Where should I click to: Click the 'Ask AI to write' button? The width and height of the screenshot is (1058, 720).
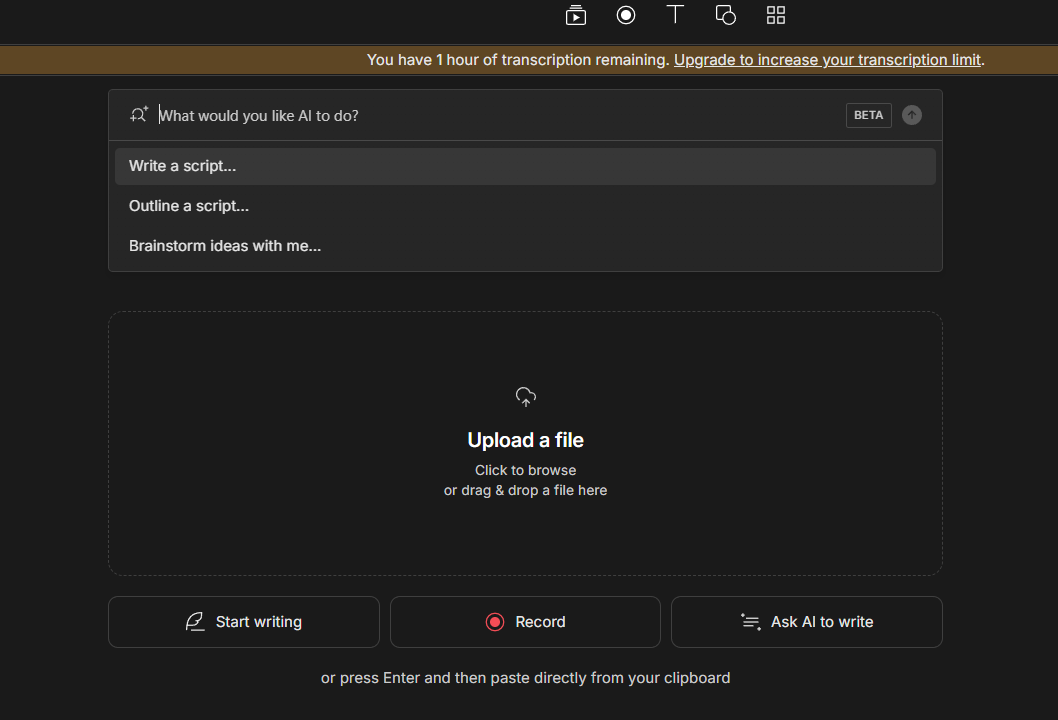point(807,622)
